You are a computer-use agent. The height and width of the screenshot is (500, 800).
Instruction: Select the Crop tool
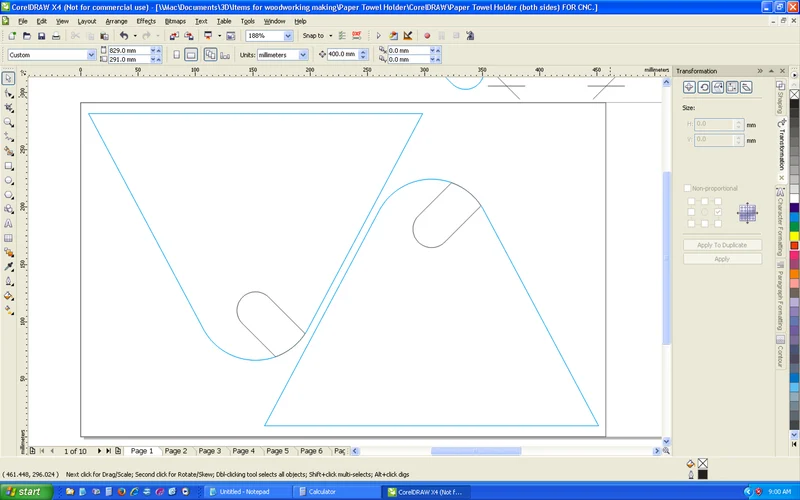(x=9, y=108)
